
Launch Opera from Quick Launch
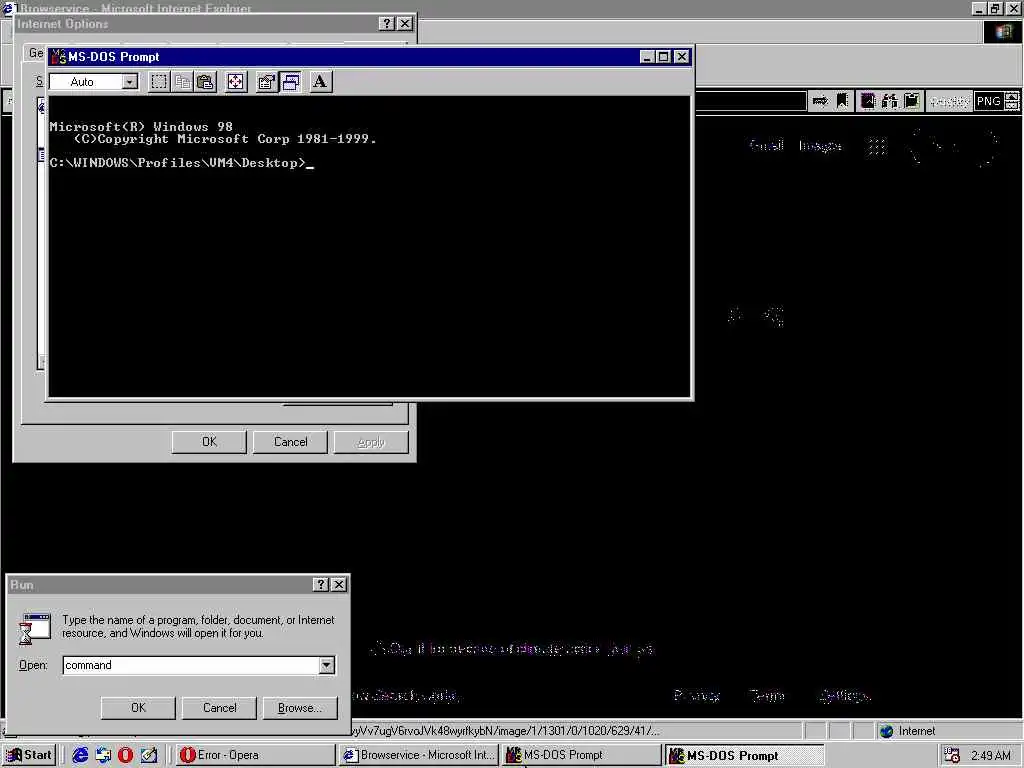(125, 755)
